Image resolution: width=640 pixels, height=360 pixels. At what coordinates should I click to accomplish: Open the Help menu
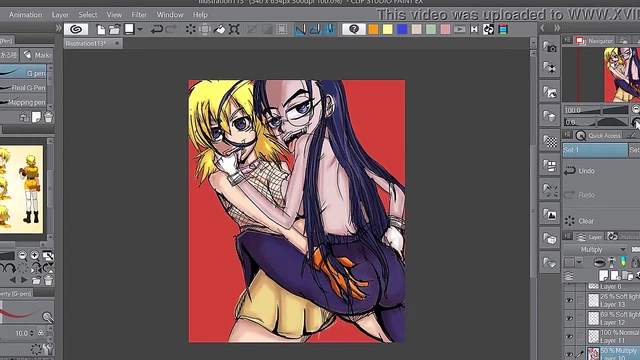point(200,15)
